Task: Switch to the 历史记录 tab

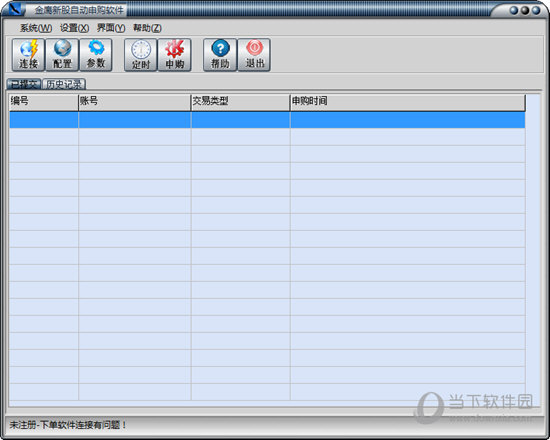Action: 64,84
